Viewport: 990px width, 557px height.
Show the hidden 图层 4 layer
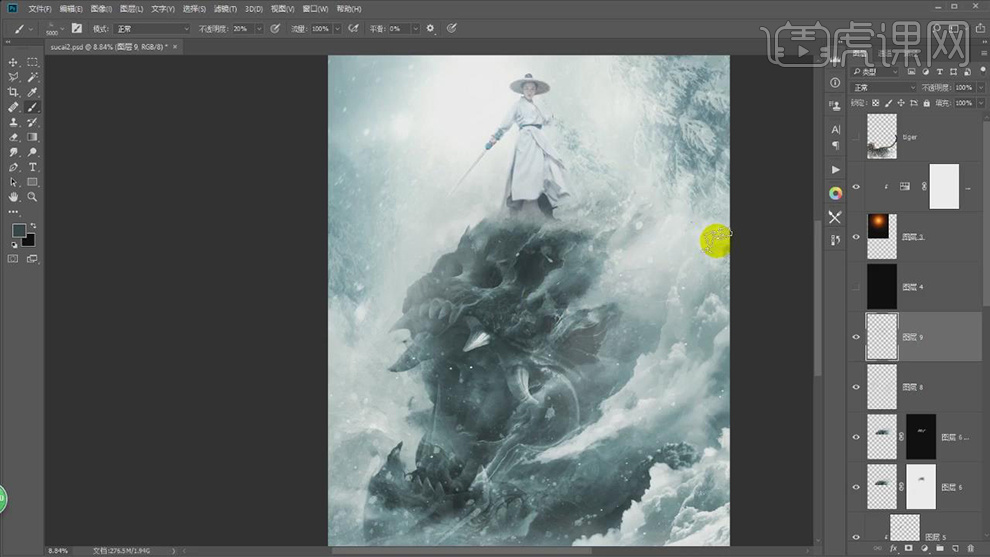[856, 287]
